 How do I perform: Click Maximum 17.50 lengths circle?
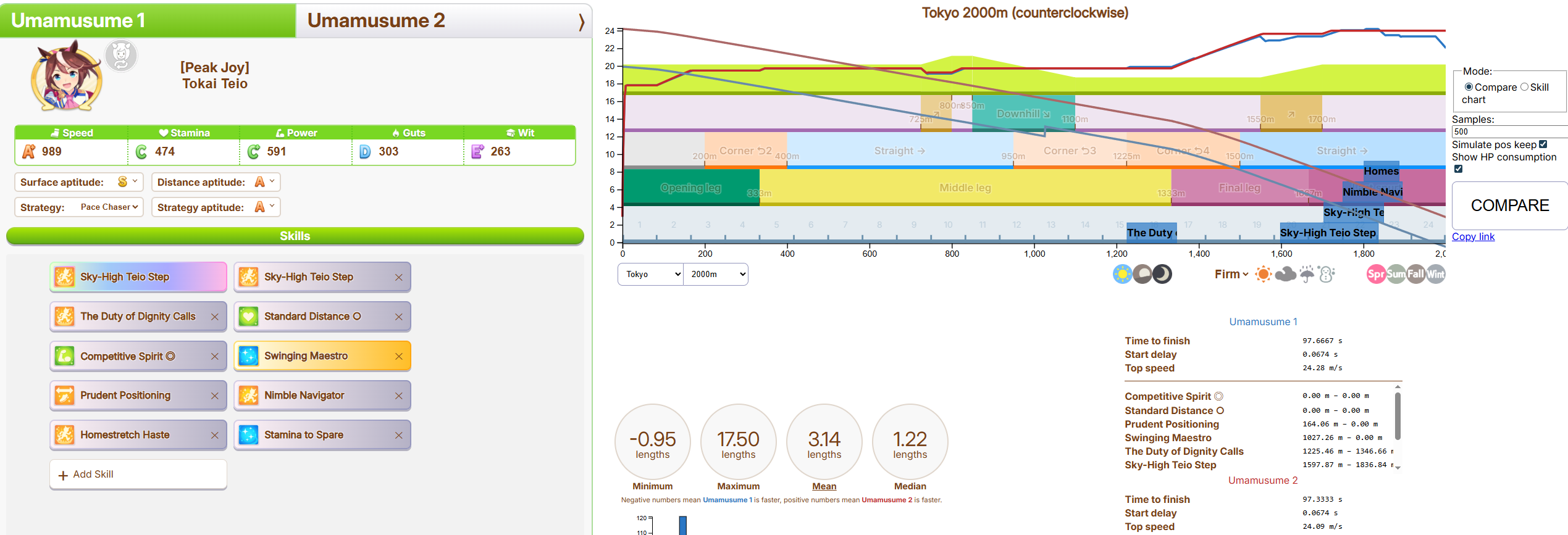pos(739,442)
